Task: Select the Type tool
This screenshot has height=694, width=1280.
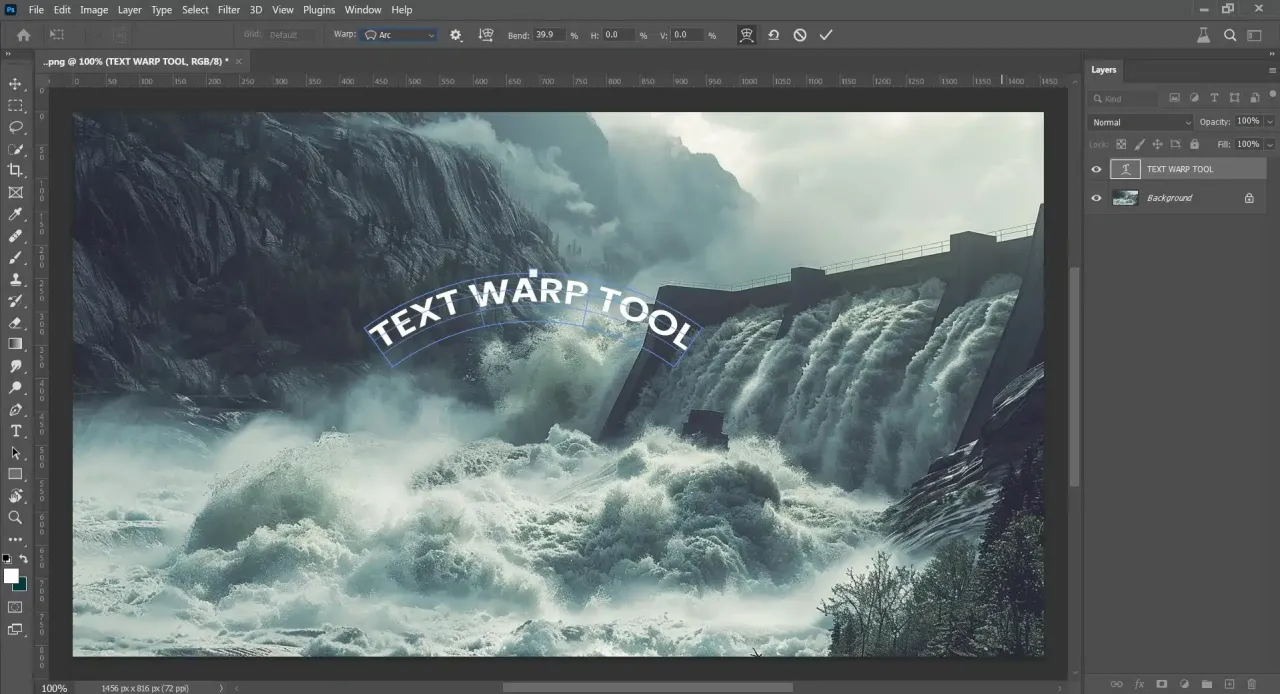Action: [x=15, y=431]
